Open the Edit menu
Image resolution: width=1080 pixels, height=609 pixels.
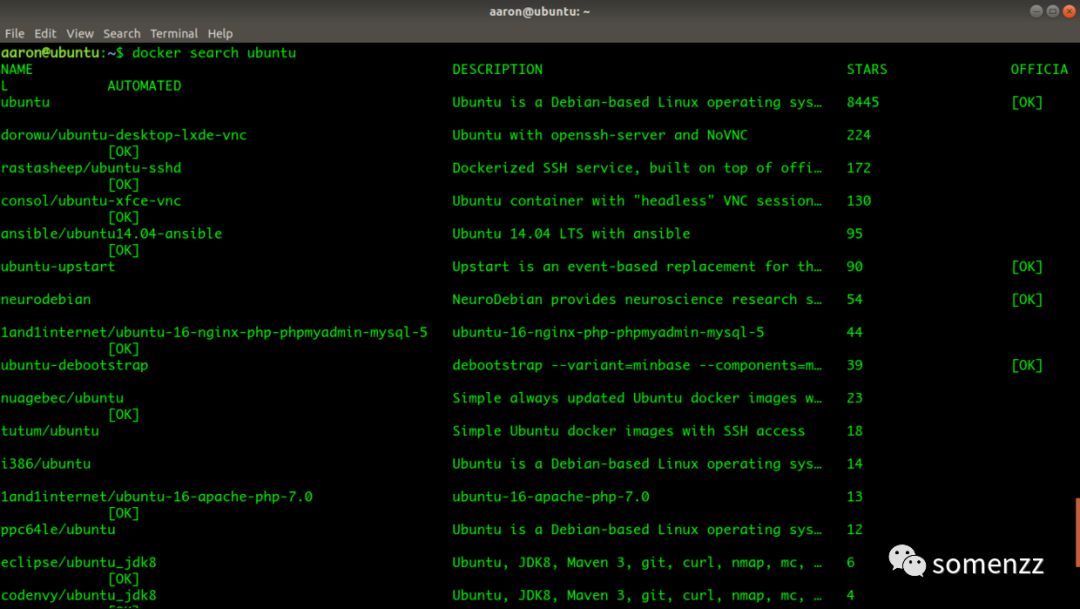pos(45,33)
